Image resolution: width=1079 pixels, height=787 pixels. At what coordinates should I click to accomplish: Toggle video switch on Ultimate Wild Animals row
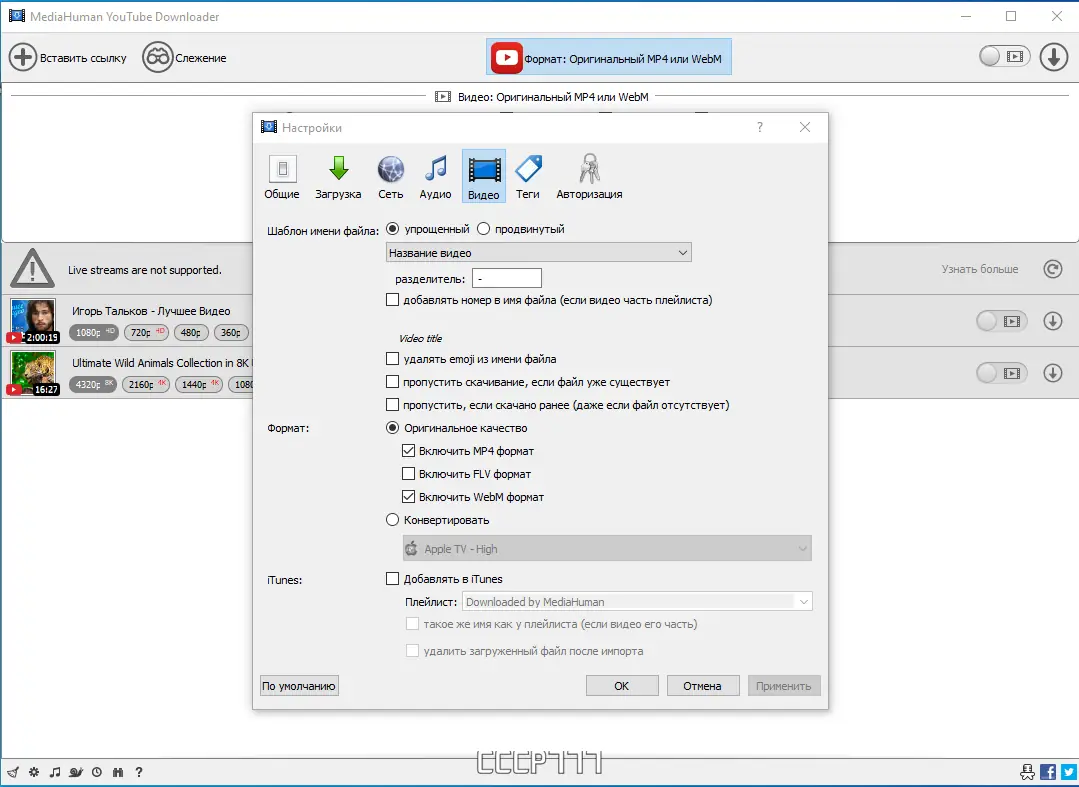pyautogui.click(x=1001, y=373)
